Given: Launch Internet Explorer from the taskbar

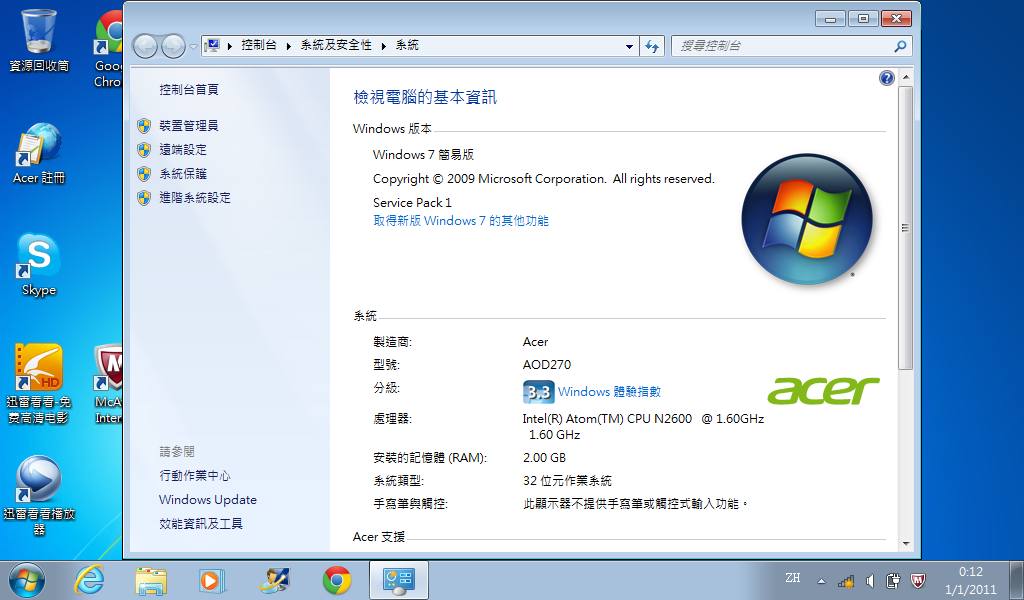Looking at the screenshot, I should (x=89, y=580).
